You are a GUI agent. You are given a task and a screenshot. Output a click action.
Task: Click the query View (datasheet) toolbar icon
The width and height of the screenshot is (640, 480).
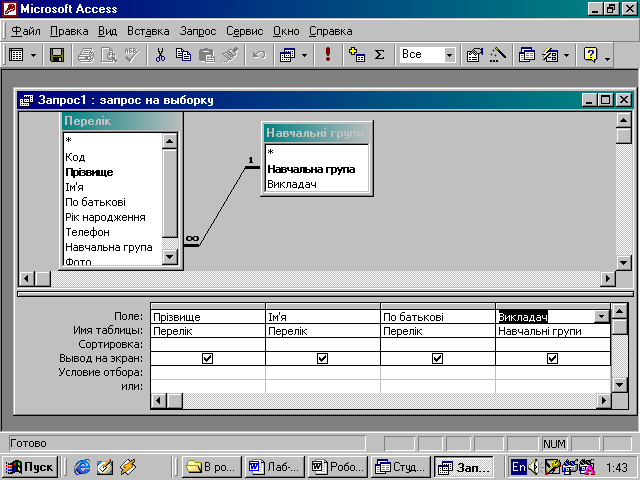click(16, 55)
